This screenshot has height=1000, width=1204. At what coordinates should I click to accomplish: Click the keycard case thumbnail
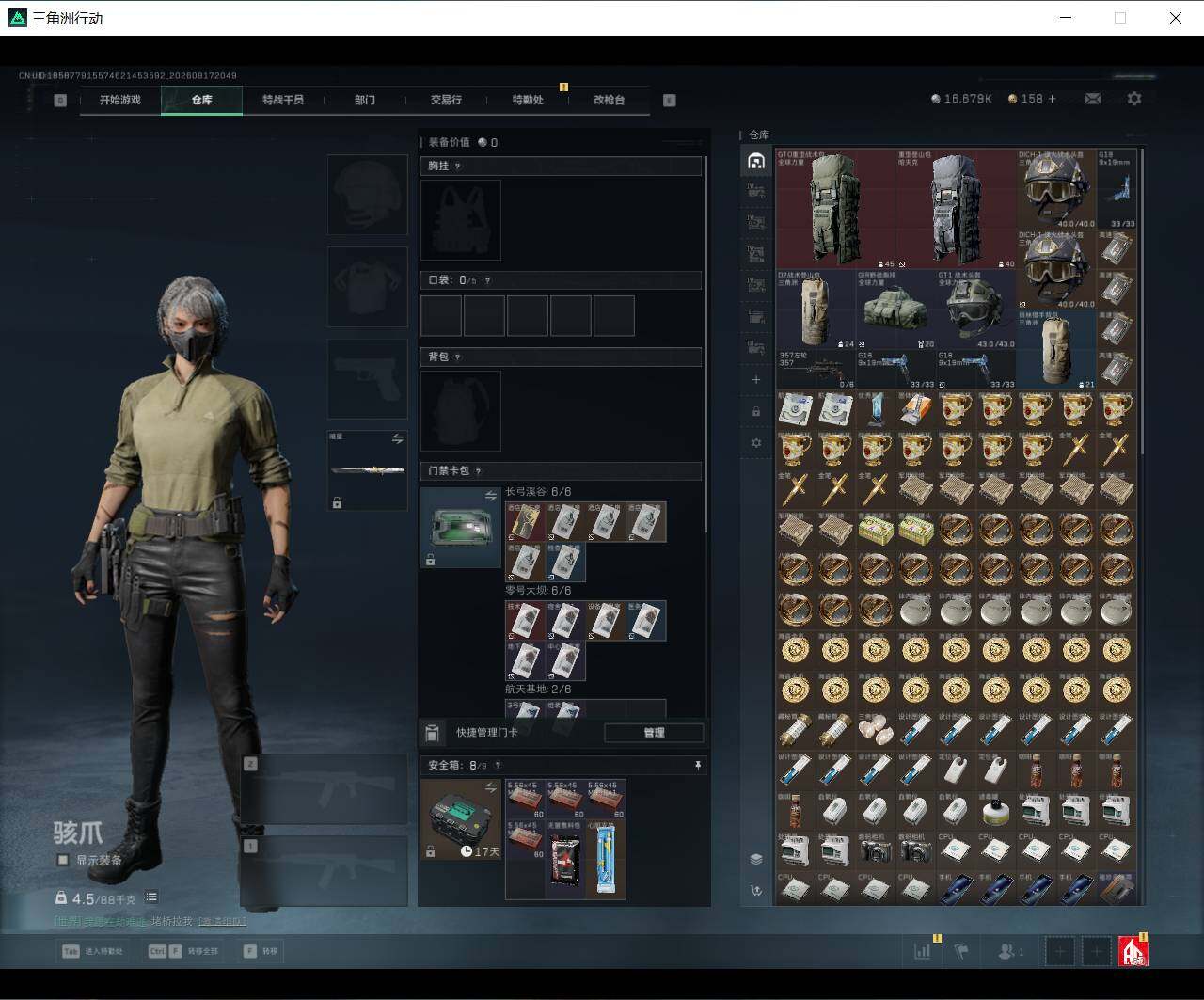[461, 528]
